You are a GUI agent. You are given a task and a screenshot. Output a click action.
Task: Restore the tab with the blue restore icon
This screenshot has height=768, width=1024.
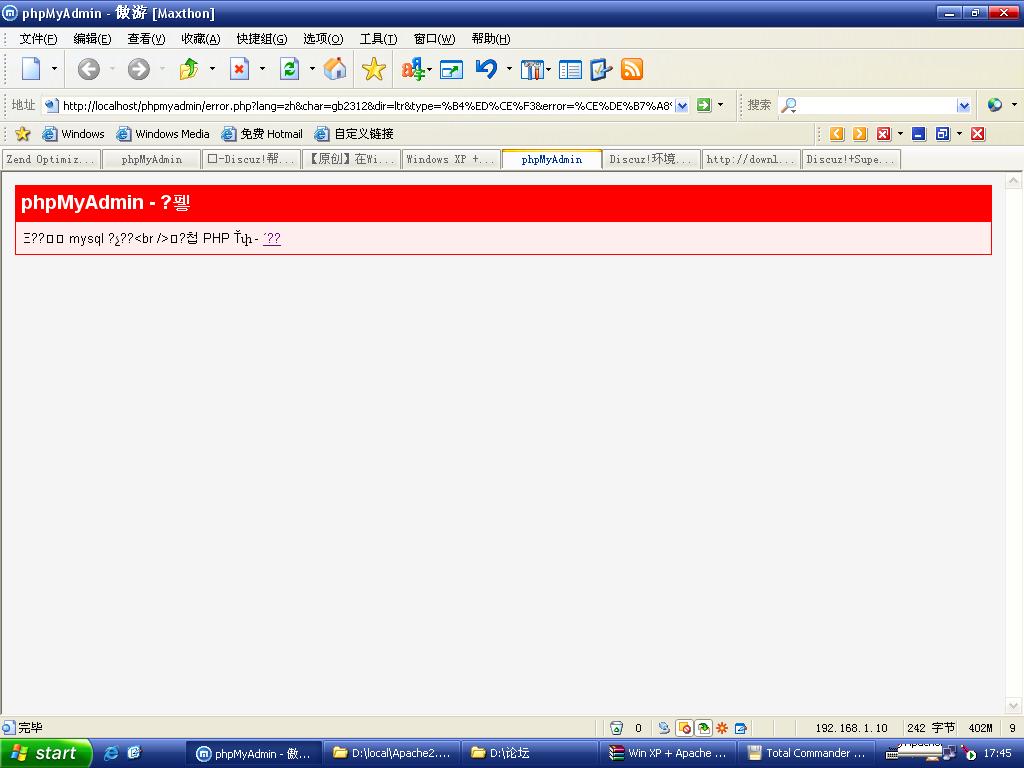(x=942, y=134)
